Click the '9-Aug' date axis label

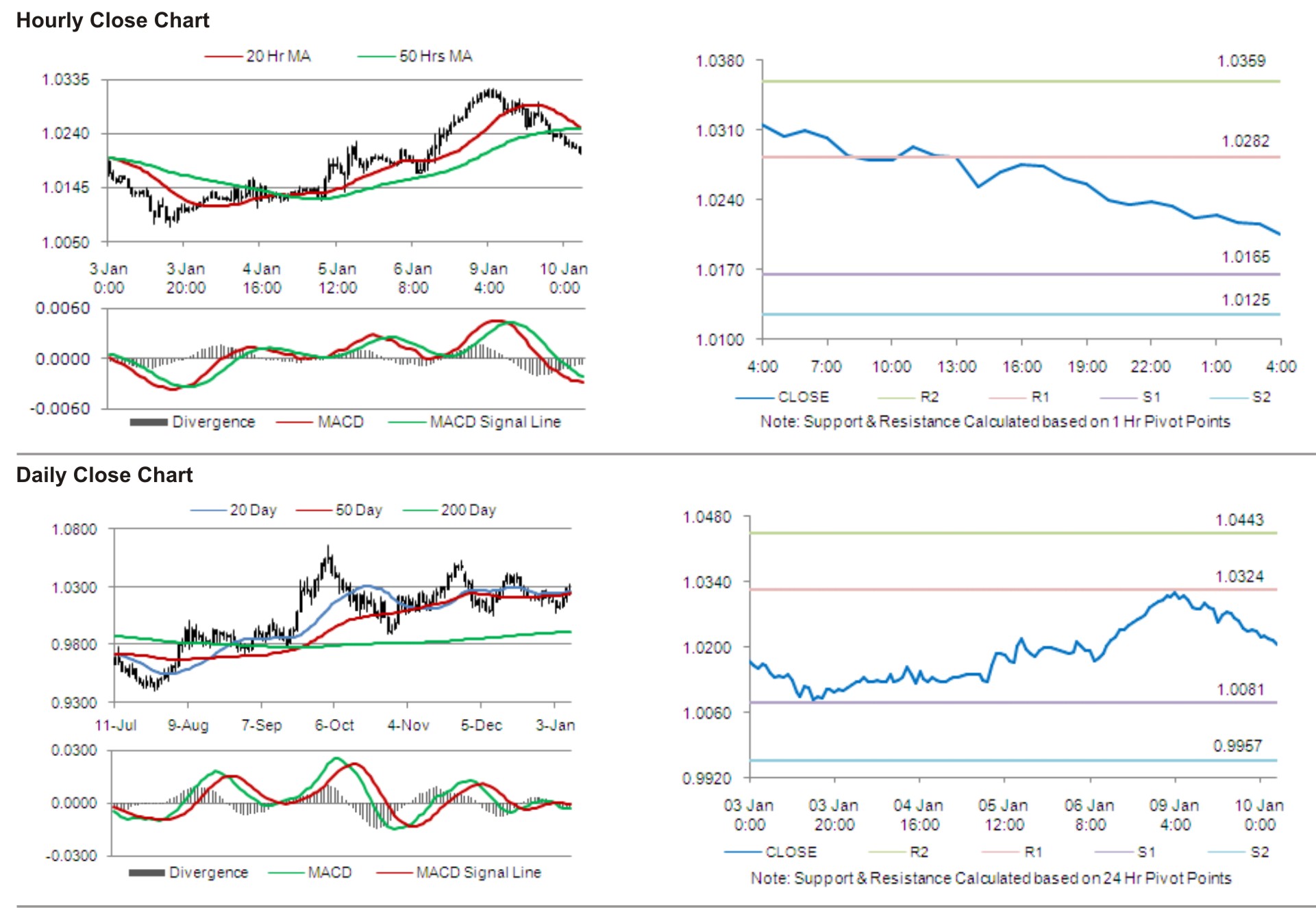click(x=188, y=725)
